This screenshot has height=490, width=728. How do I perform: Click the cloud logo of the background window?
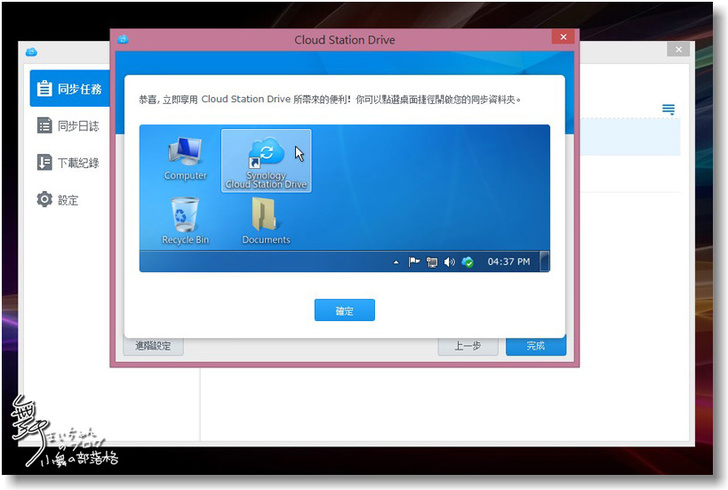[x=32, y=52]
